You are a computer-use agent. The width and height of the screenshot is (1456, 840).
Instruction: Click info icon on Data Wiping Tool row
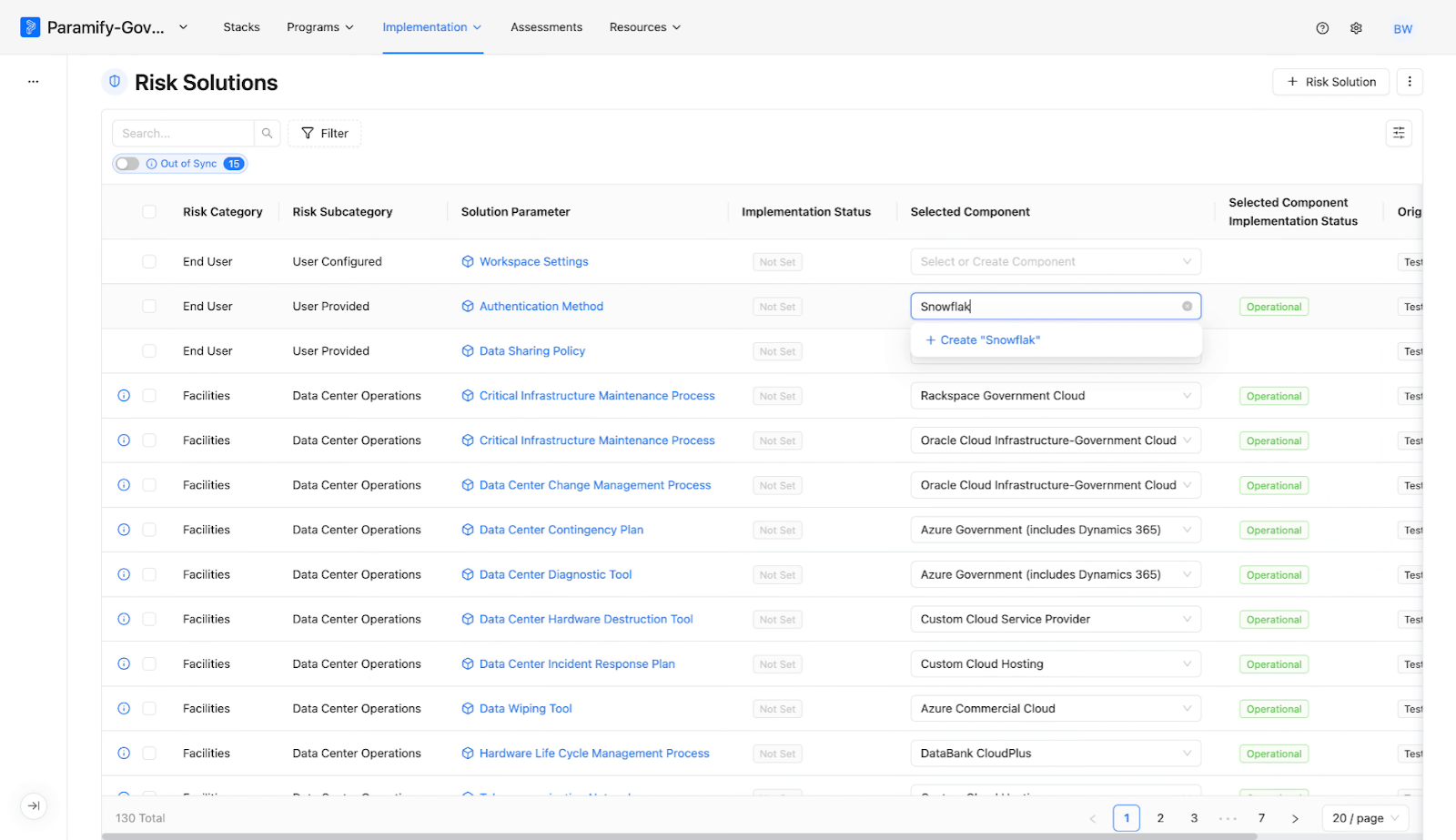pos(124,708)
